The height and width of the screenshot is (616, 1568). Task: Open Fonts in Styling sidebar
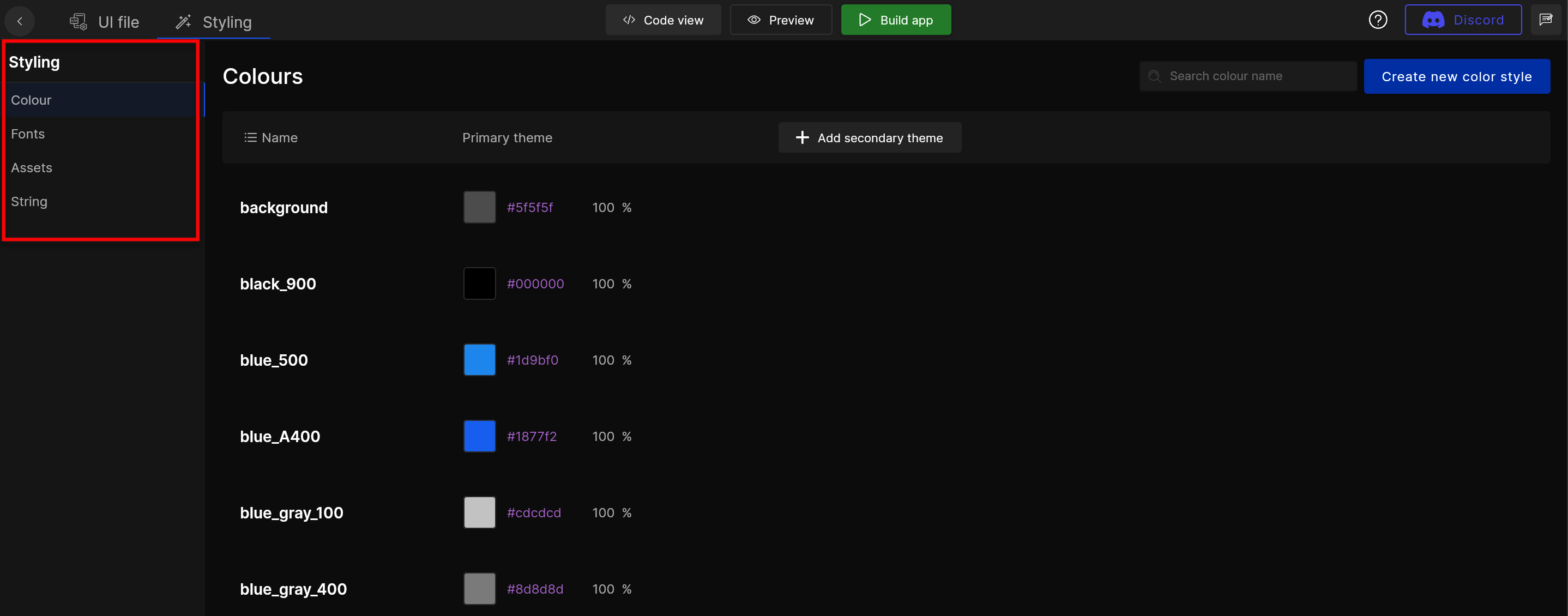(x=28, y=134)
